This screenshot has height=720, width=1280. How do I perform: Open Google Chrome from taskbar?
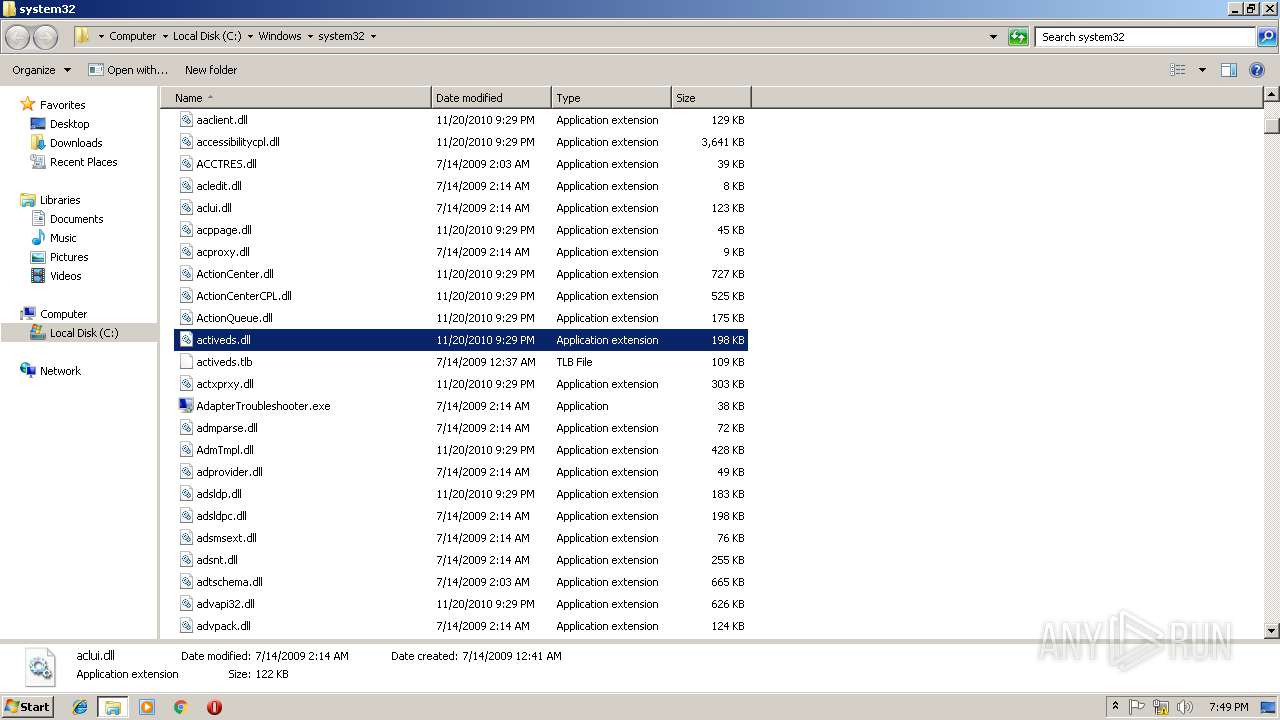click(x=180, y=707)
